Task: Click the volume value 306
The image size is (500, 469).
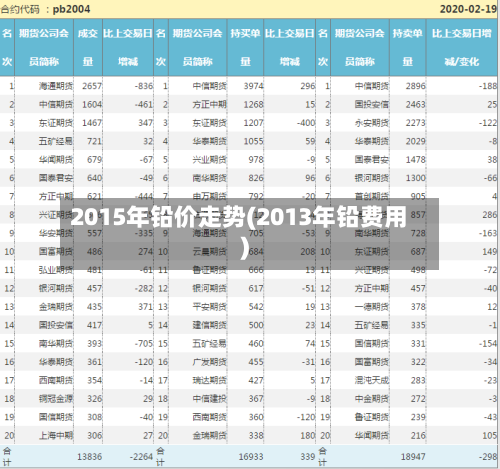Action: click(94, 435)
